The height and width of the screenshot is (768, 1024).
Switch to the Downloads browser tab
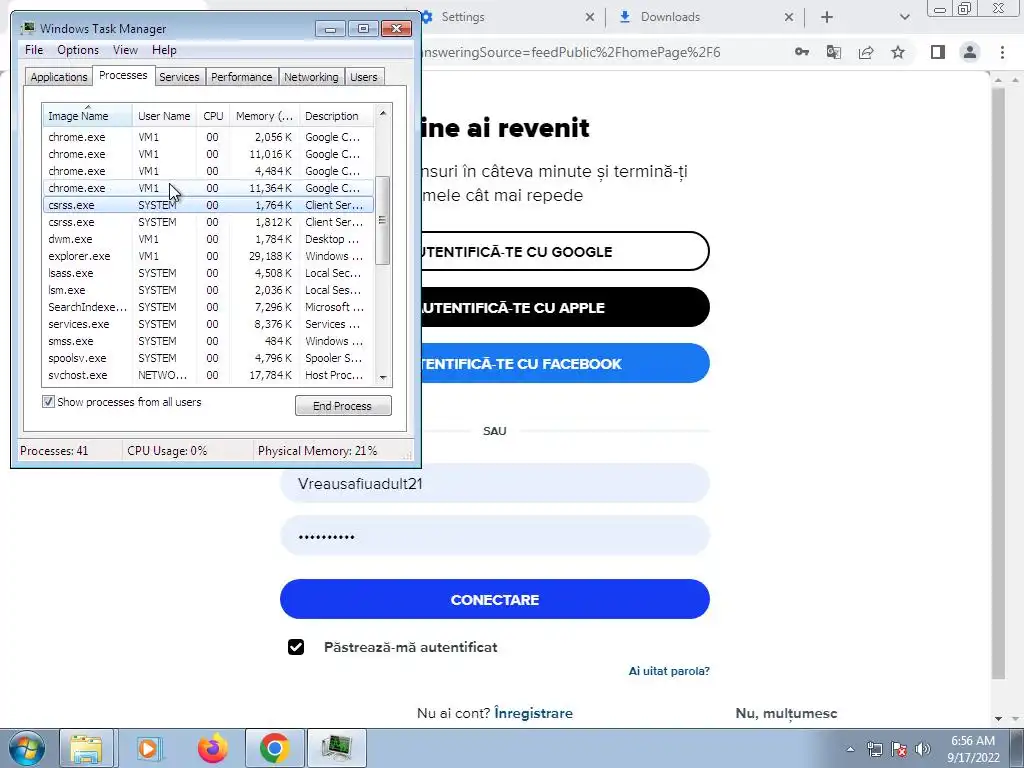click(x=705, y=18)
